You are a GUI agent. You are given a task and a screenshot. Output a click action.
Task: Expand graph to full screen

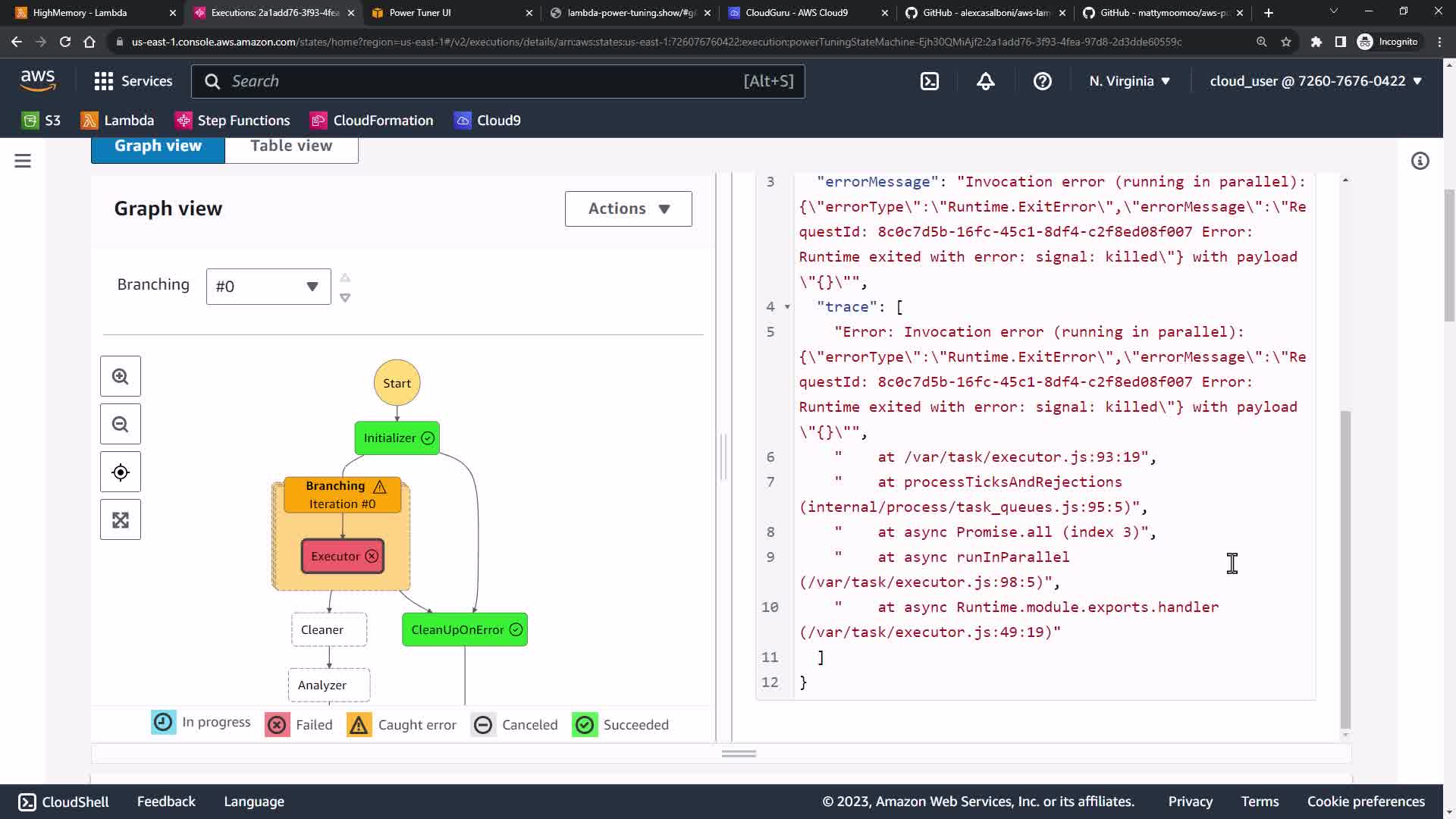(120, 520)
